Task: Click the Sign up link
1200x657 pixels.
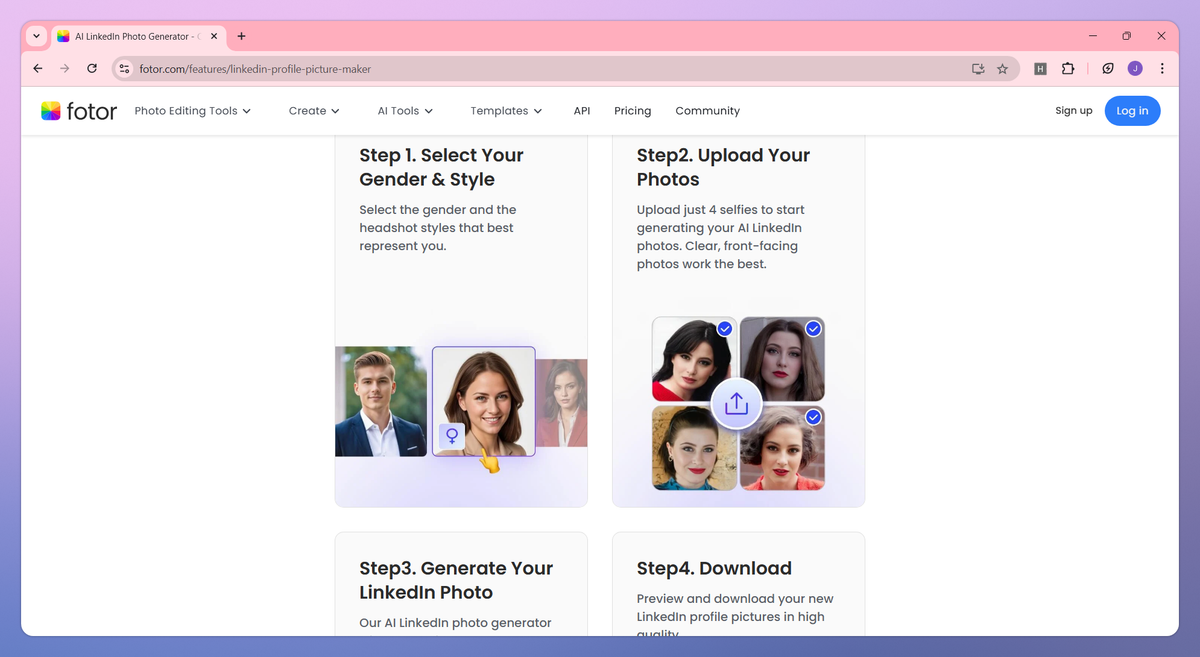Action: tap(1074, 111)
